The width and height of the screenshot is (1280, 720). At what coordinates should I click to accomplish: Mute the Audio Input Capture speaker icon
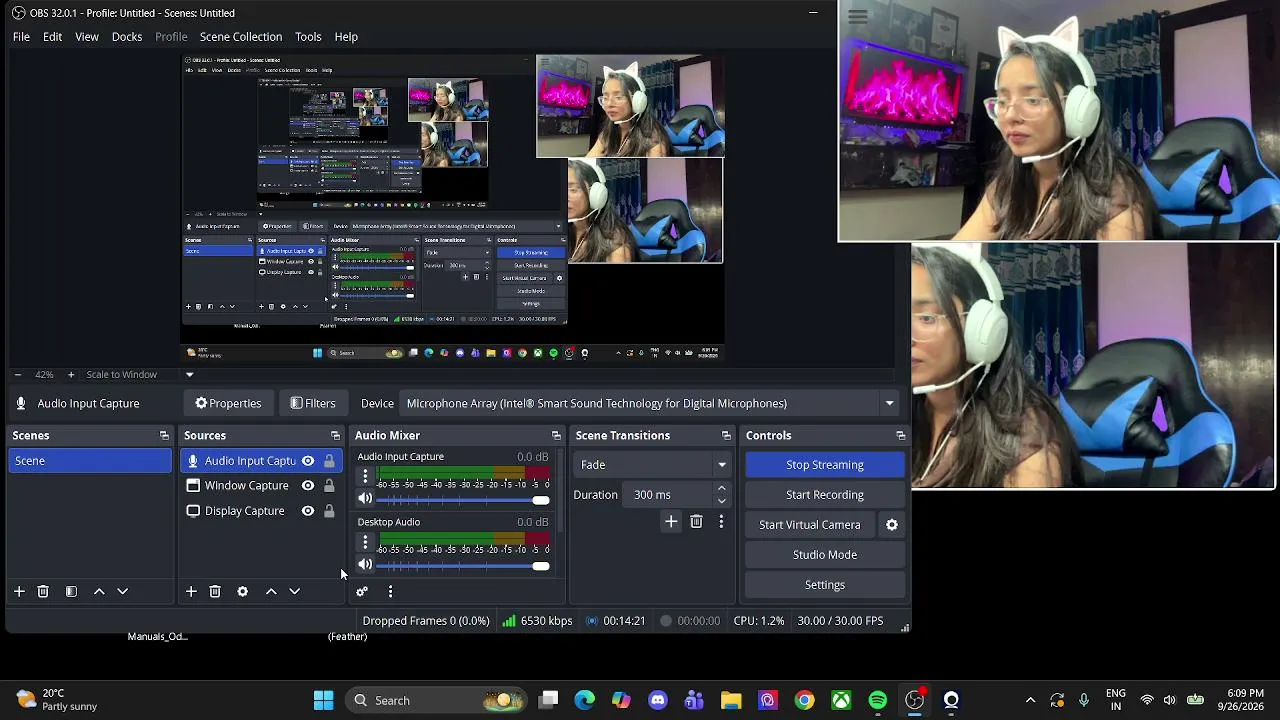click(x=365, y=499)
